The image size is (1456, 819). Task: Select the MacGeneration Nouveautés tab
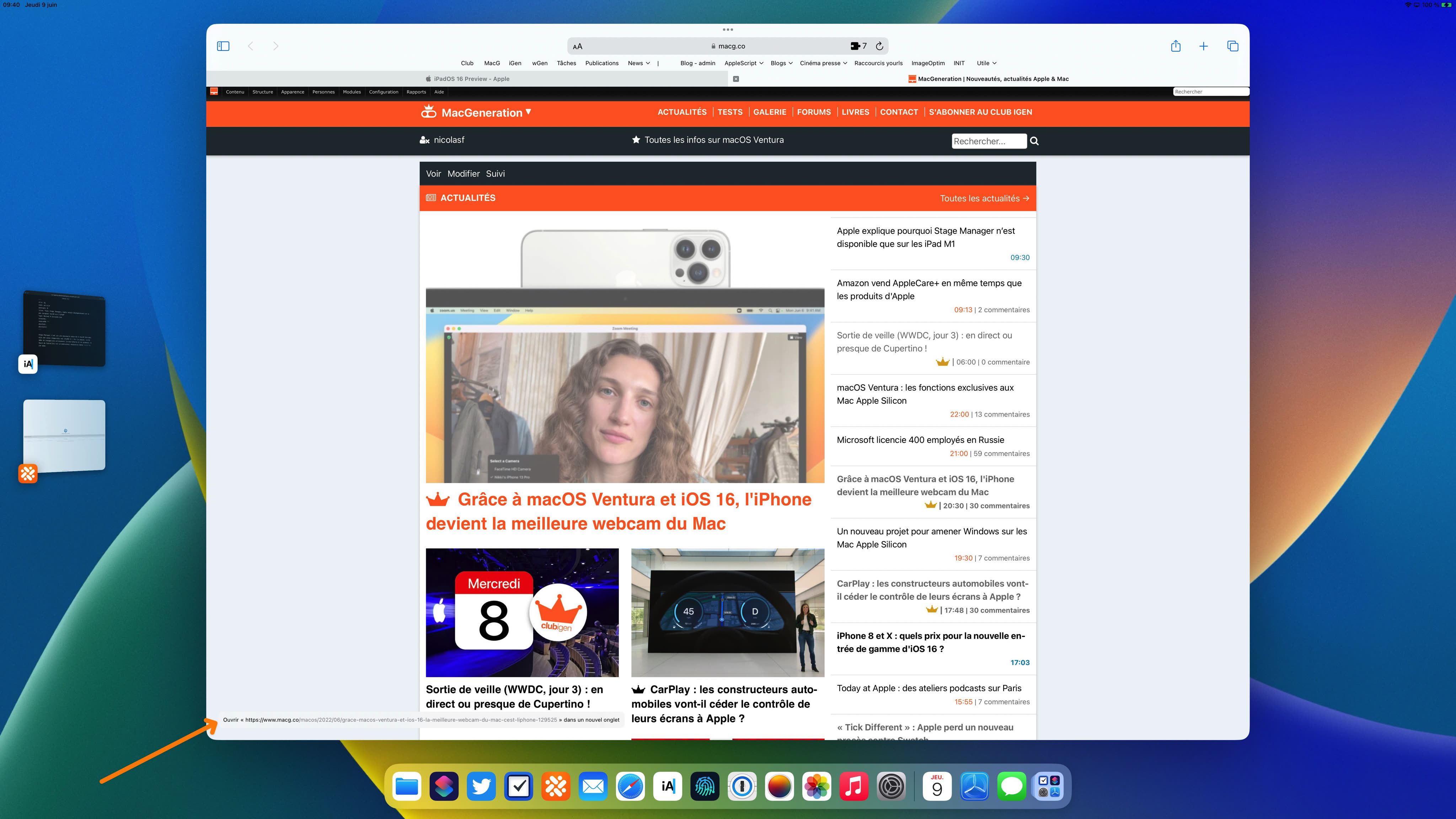pos(989,79)
